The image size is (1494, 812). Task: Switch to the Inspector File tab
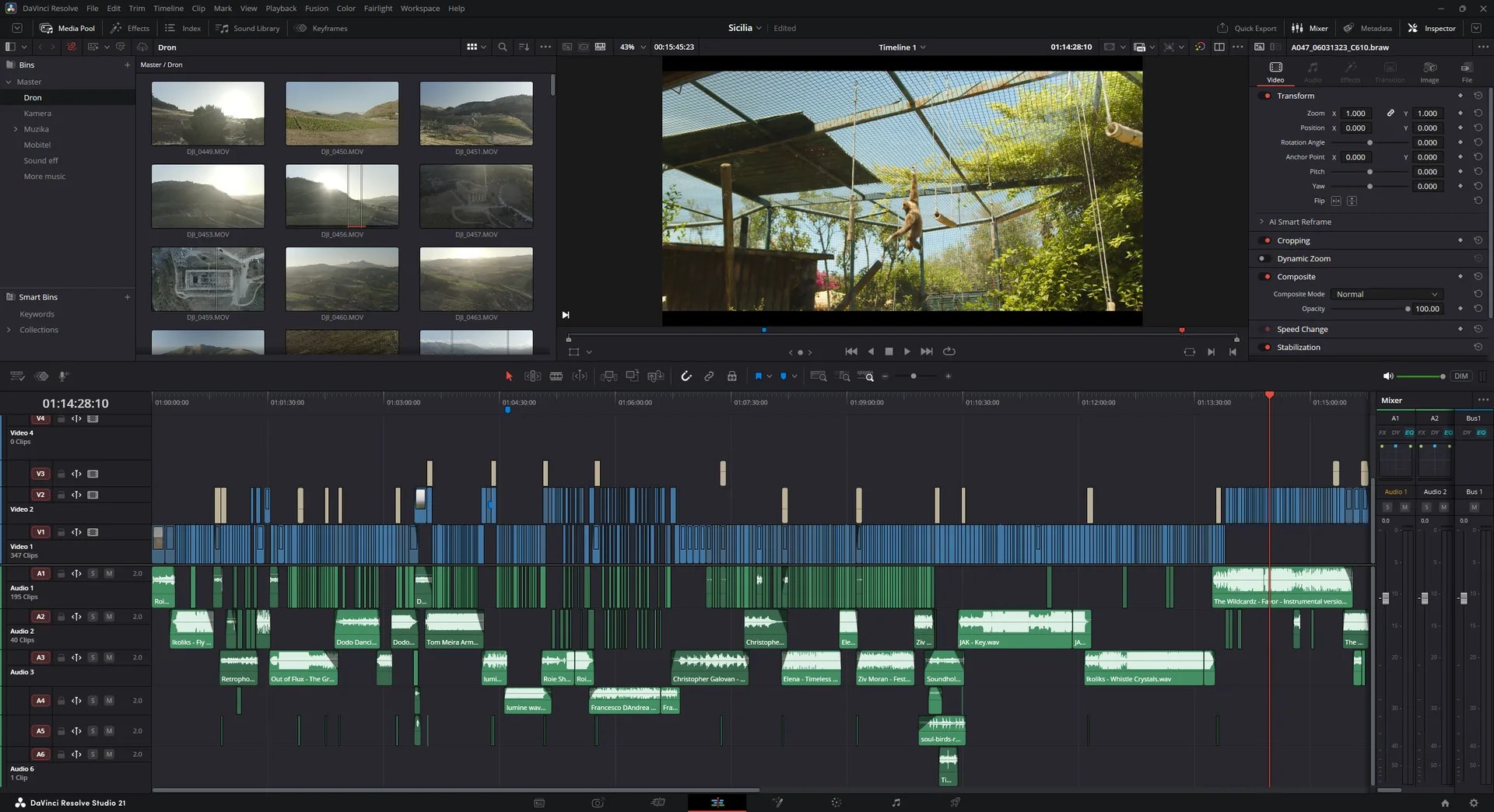tap(1467, 72)
